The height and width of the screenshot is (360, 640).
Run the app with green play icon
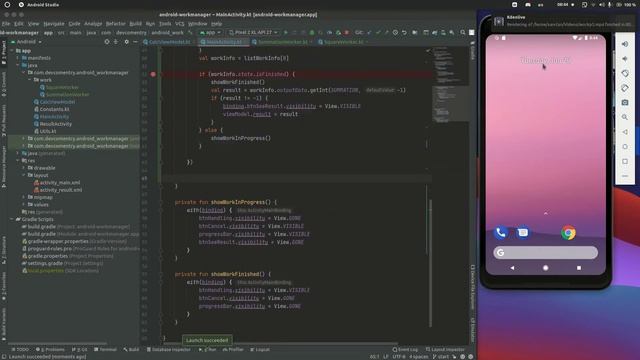click(x=286, y=32)
